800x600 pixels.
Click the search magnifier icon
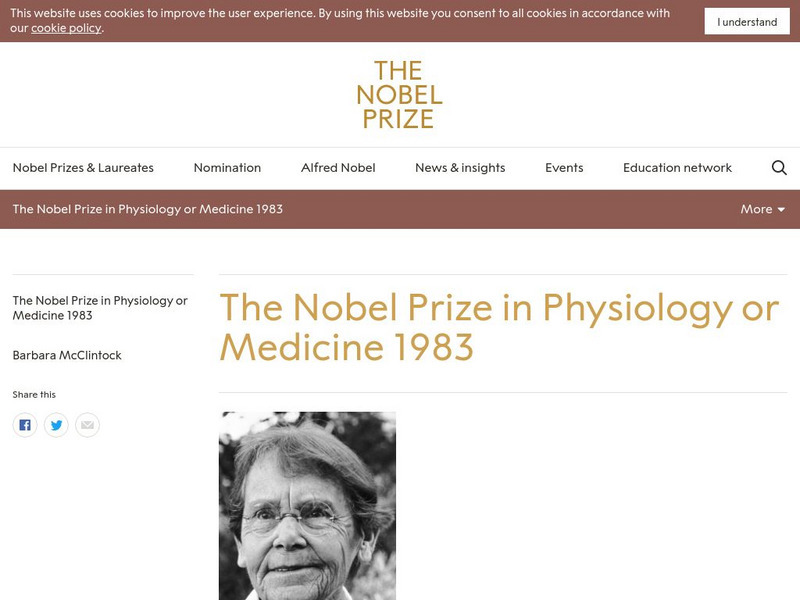click(779, 168)
